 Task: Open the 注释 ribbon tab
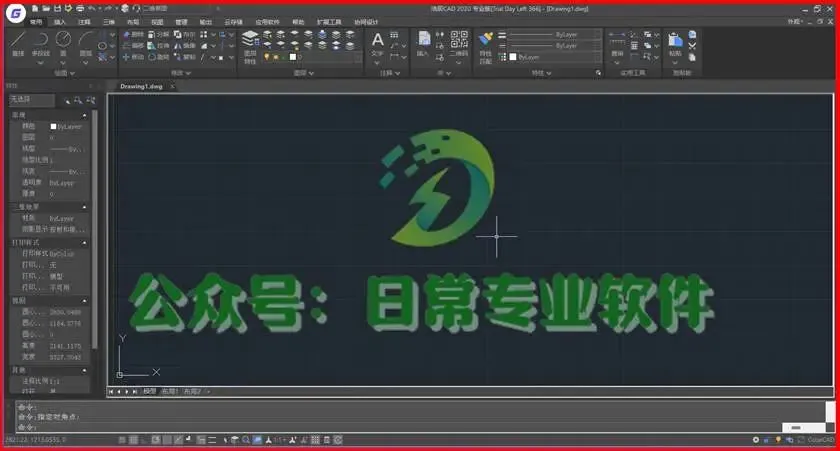point(85,22)
